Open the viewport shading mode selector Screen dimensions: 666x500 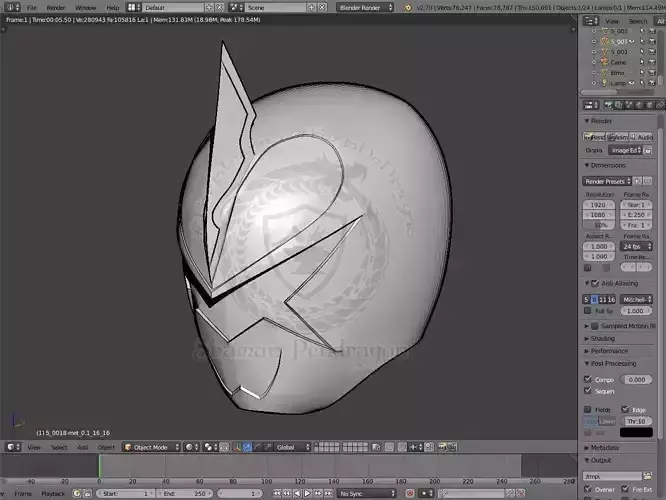click(x=192, y=447)
